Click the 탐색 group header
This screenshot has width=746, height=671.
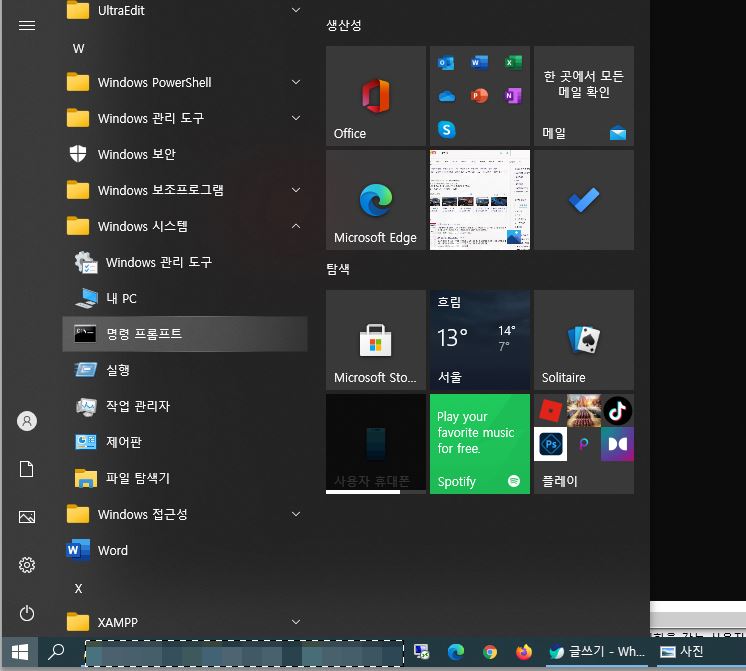pyautogui.click(x=338, y=269)
